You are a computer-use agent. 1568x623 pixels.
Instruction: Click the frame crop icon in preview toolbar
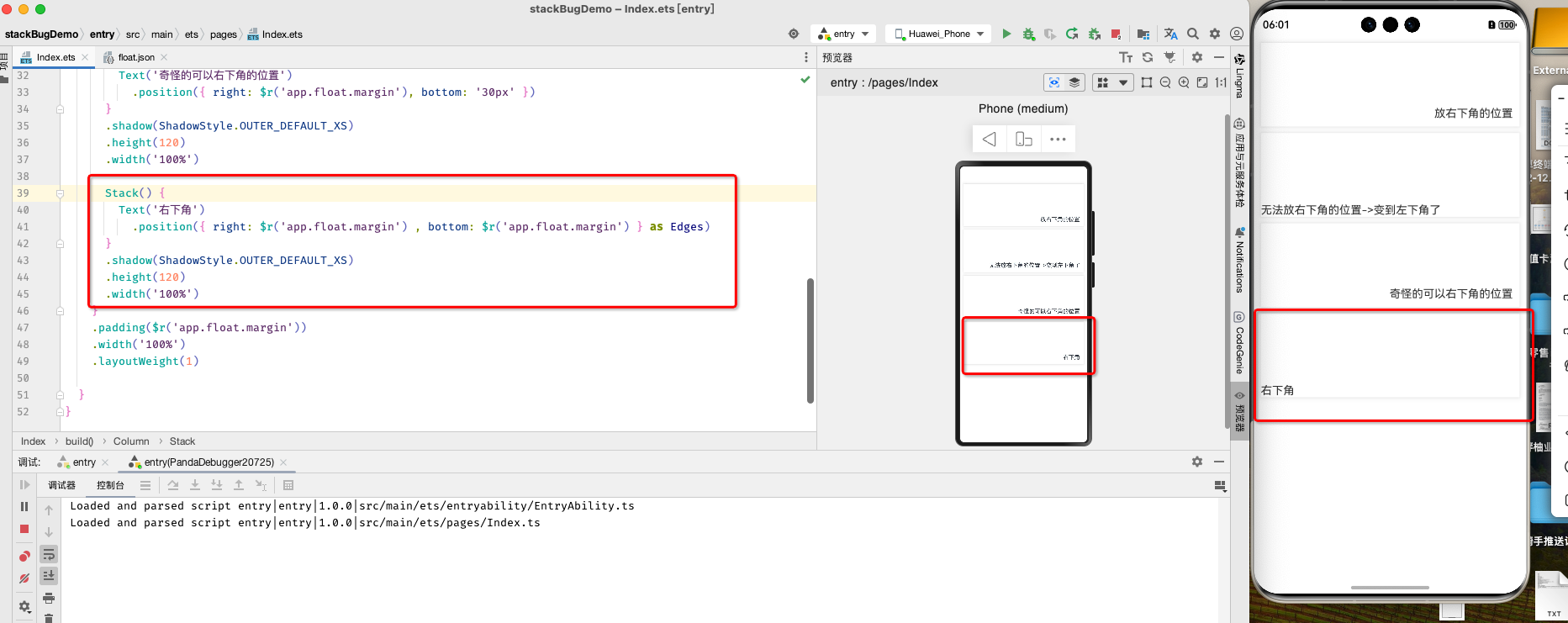1147,82
